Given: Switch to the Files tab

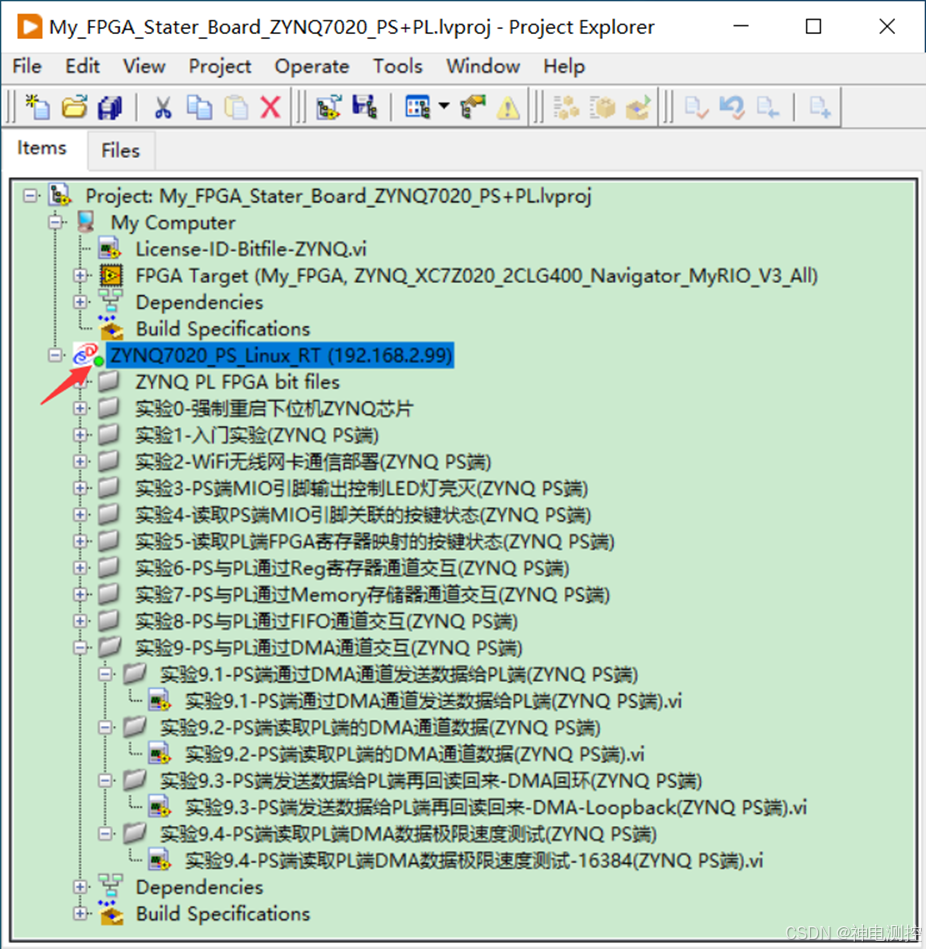Looking at the screenshot, I should coord(120,150).
